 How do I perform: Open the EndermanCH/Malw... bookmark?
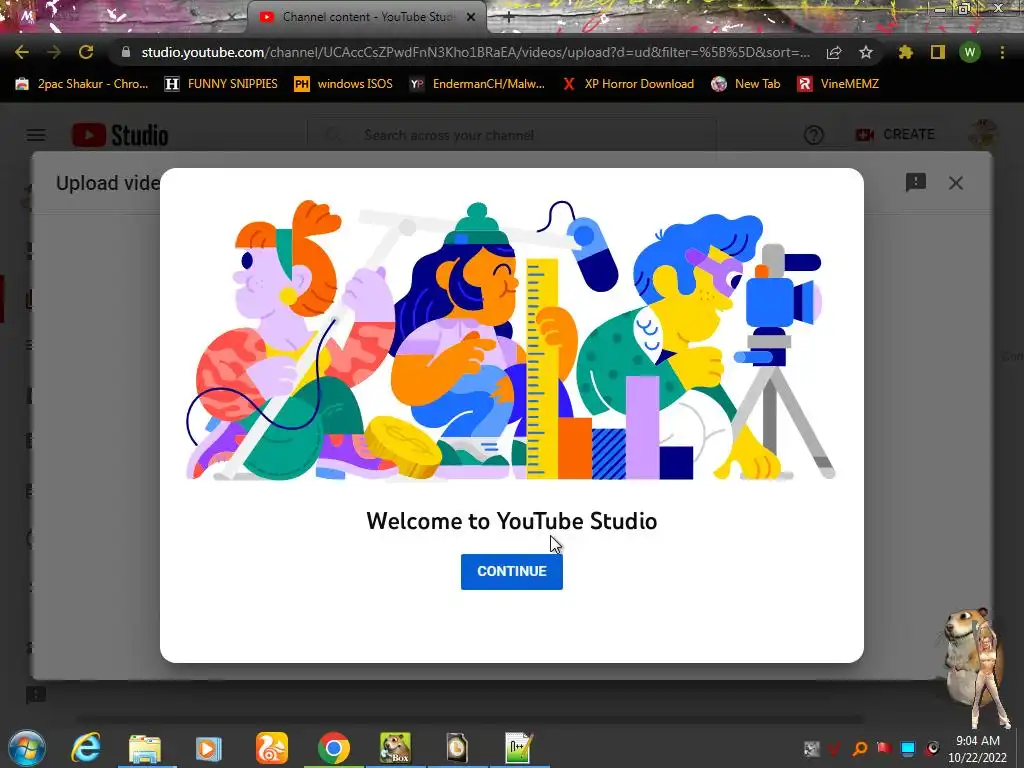477,84
